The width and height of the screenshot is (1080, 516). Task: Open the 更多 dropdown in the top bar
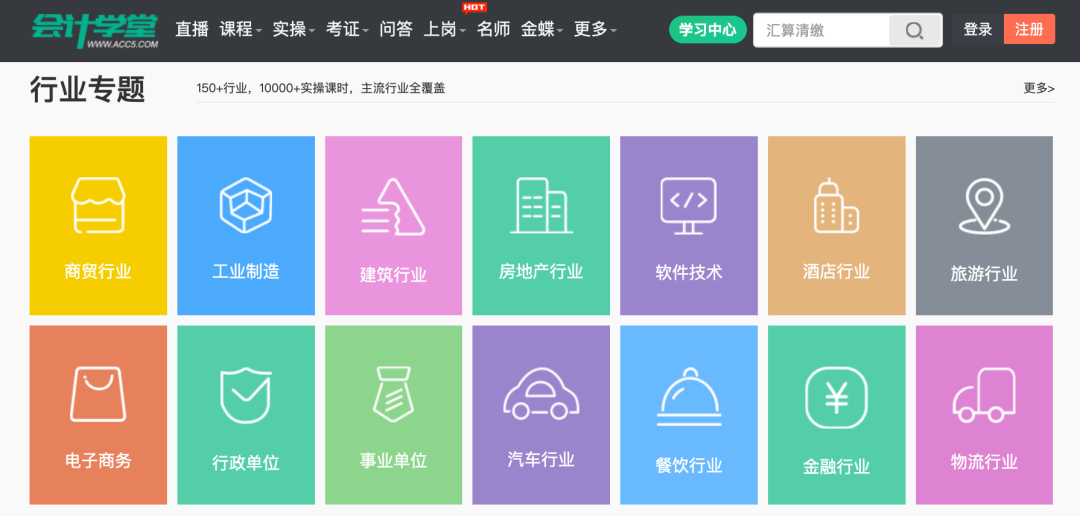(x=595, y=30)
